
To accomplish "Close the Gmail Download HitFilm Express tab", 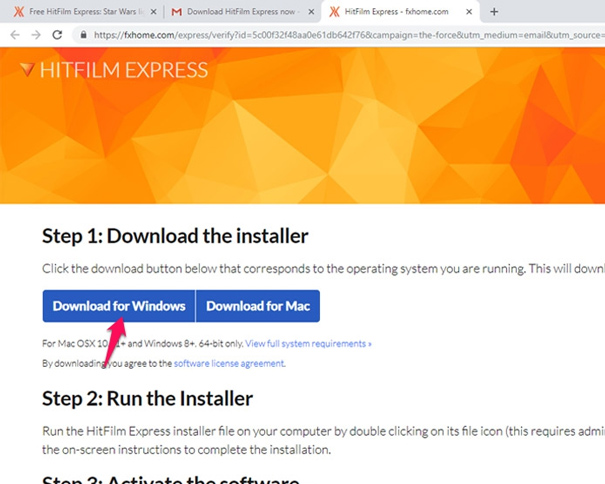I will (311, 12).
